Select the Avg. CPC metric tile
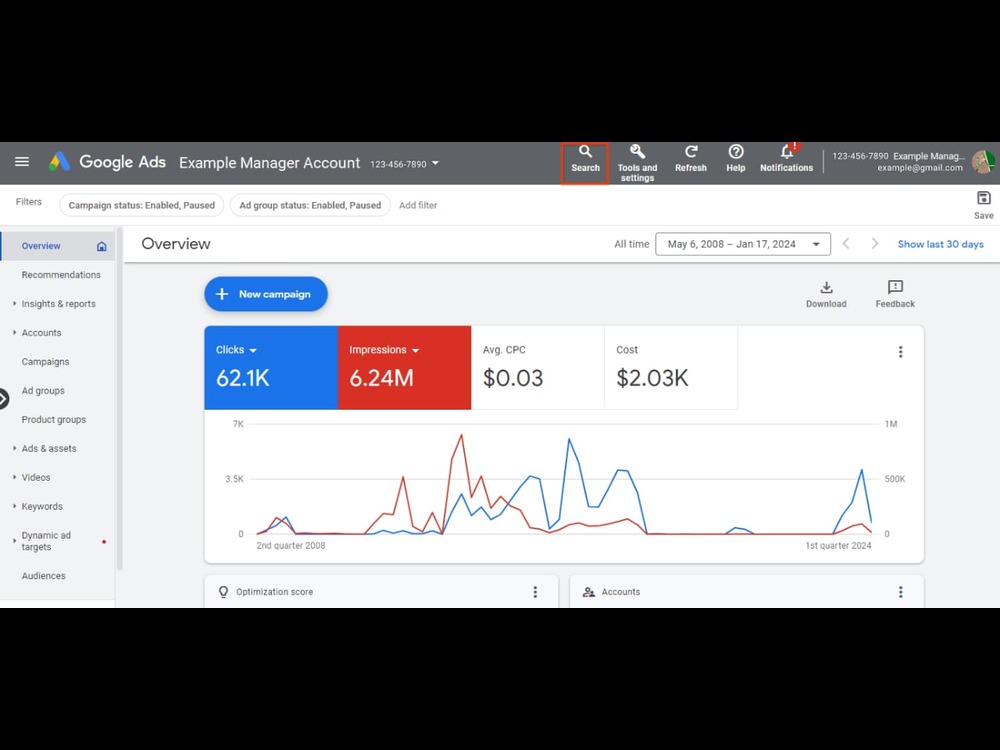1000x750 pixels. pyautogui.click(x=538, y=367)
